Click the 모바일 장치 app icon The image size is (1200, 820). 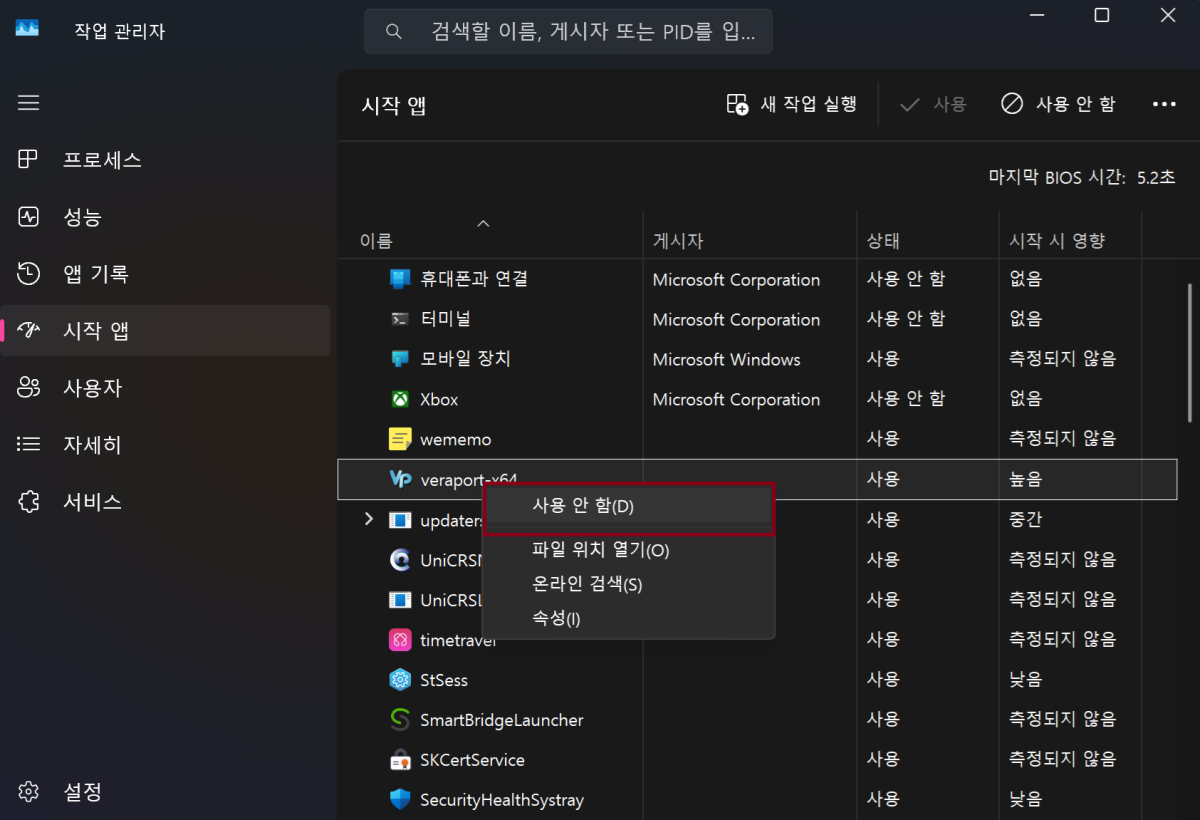pos(400,359)
